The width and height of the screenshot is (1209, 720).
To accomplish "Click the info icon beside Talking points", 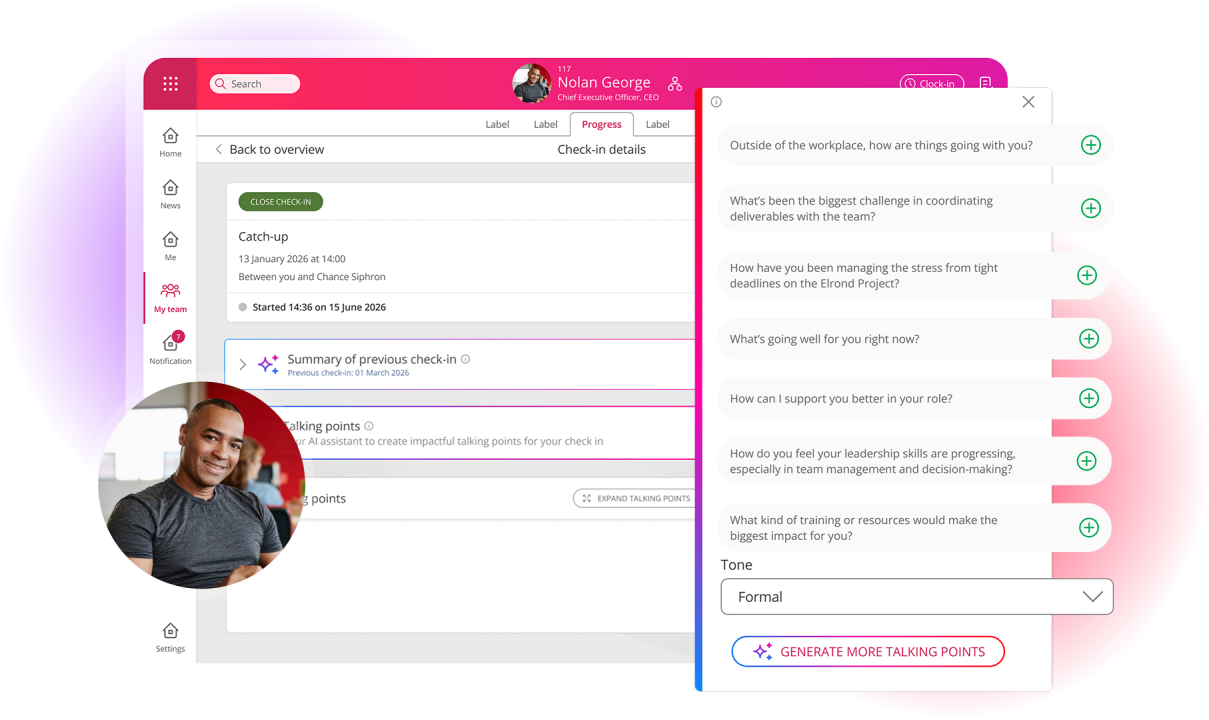I will click(x=370, y=425).
